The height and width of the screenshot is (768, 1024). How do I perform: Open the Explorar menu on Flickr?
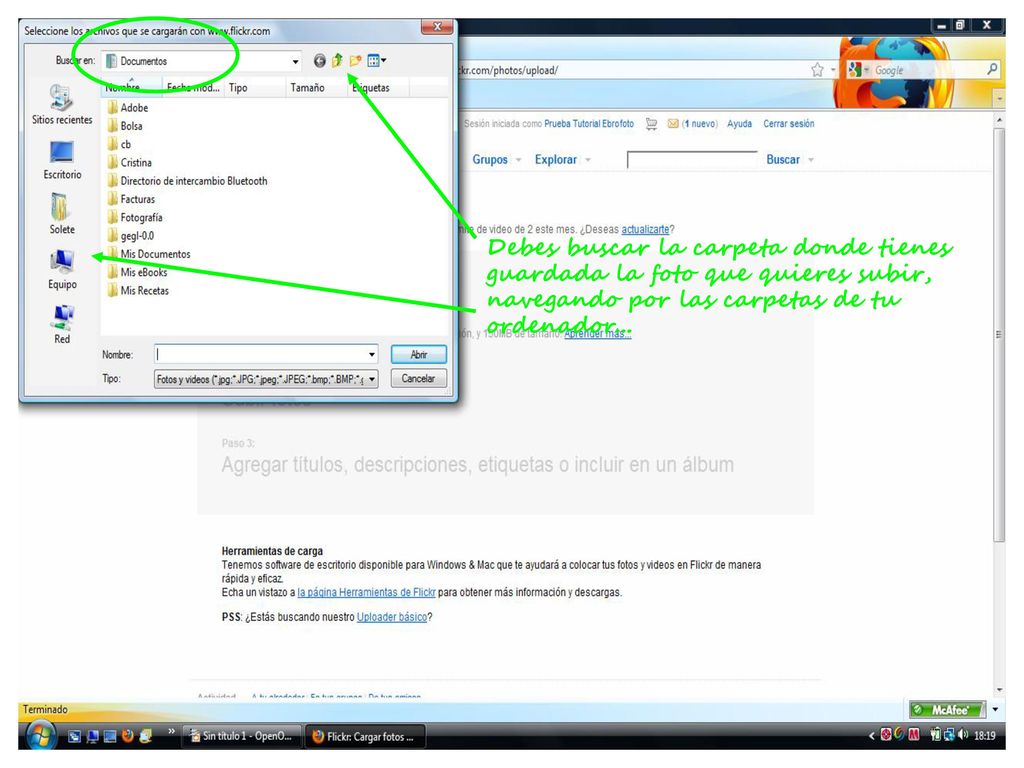point(556,159)
